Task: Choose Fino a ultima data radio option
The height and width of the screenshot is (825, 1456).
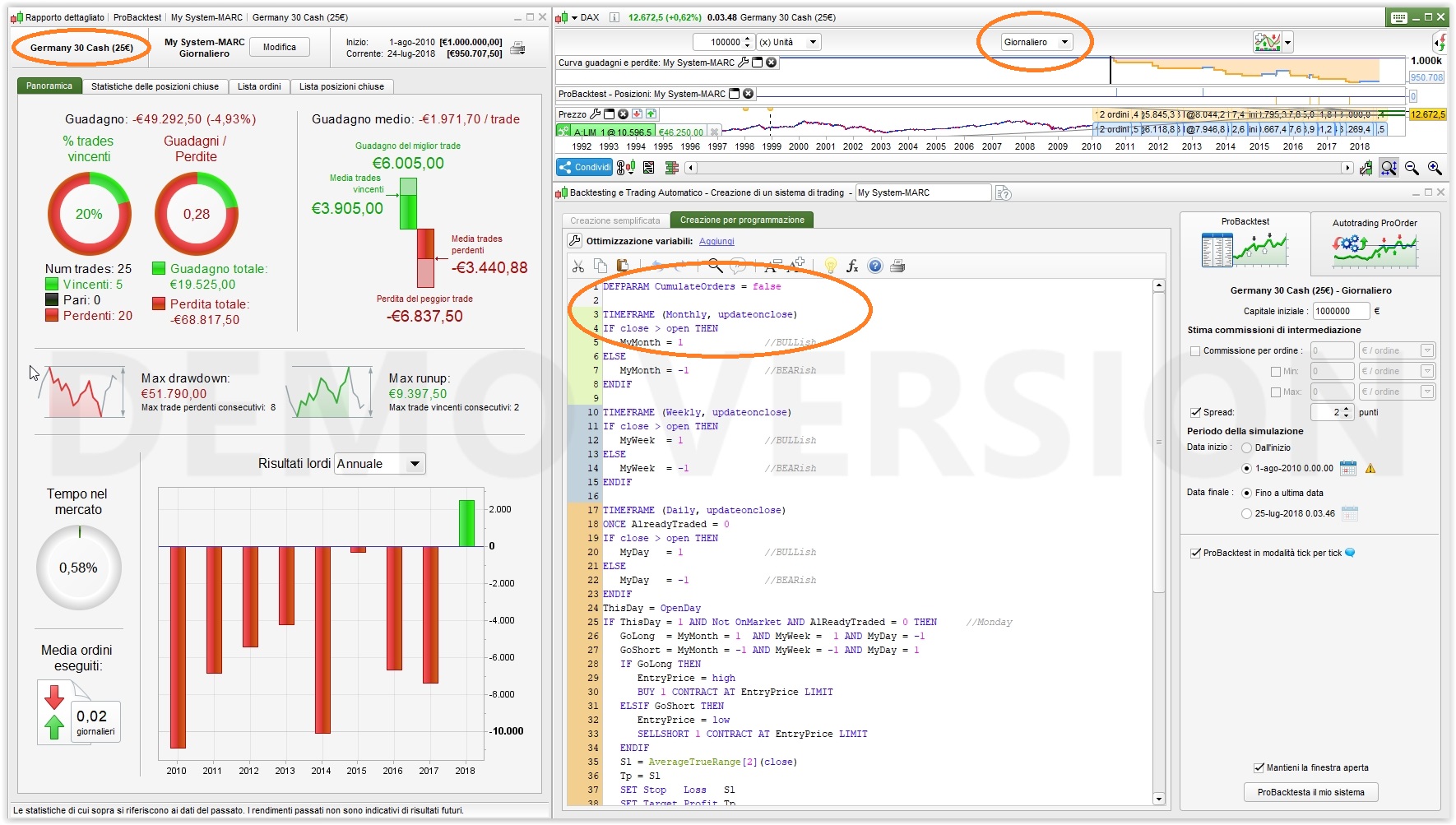Action: 1246,493
